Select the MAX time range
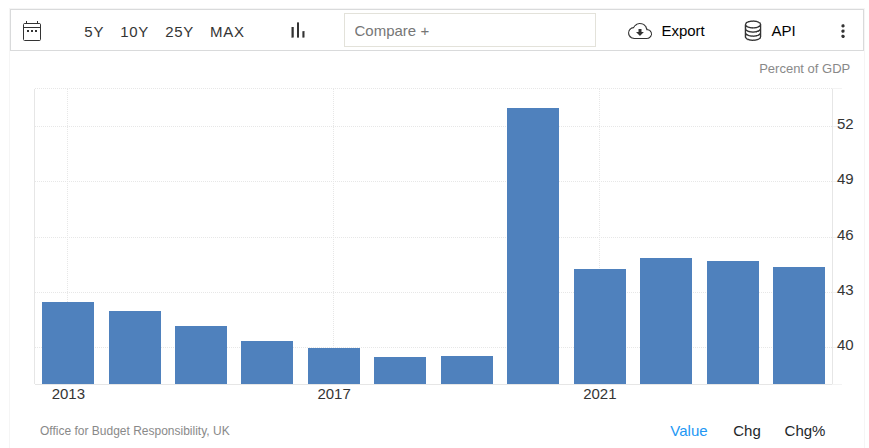Screen dimensions: 869x448 227,32
